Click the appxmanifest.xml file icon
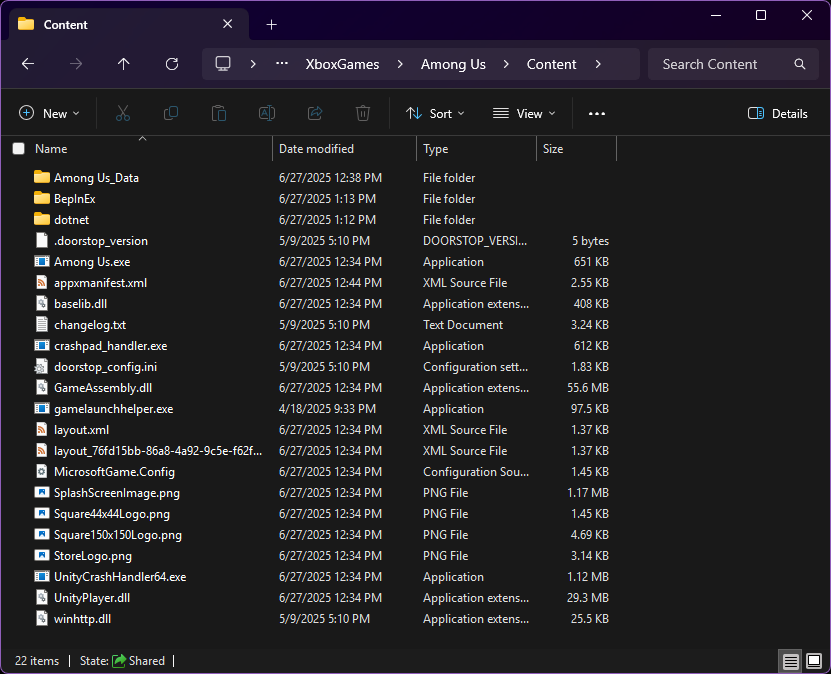Viewport: 831px width, 674px height. [x=42, y=282]
